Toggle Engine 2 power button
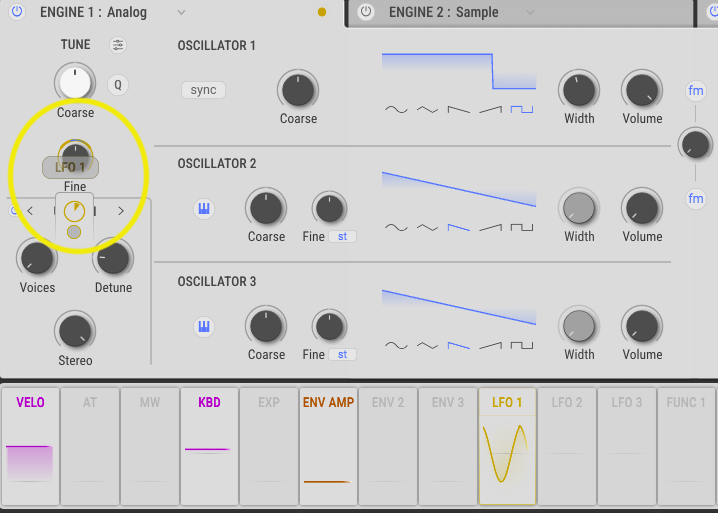Image resolution: width=718 pixels, height=513 pixels. (x=366, y=12)
